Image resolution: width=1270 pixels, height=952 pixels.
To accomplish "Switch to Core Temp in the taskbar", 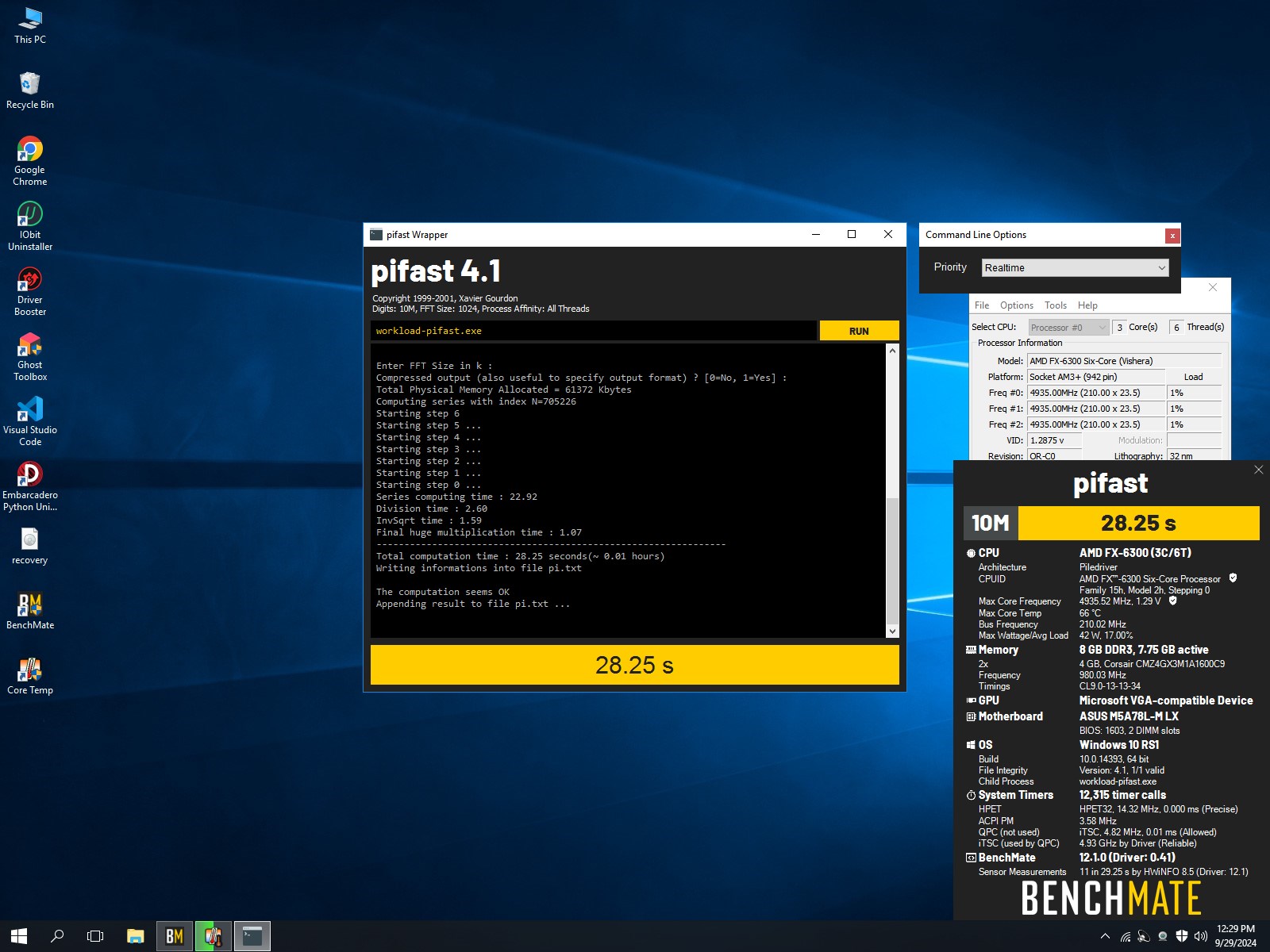I will pyautogui.click(x=213, y=936).
